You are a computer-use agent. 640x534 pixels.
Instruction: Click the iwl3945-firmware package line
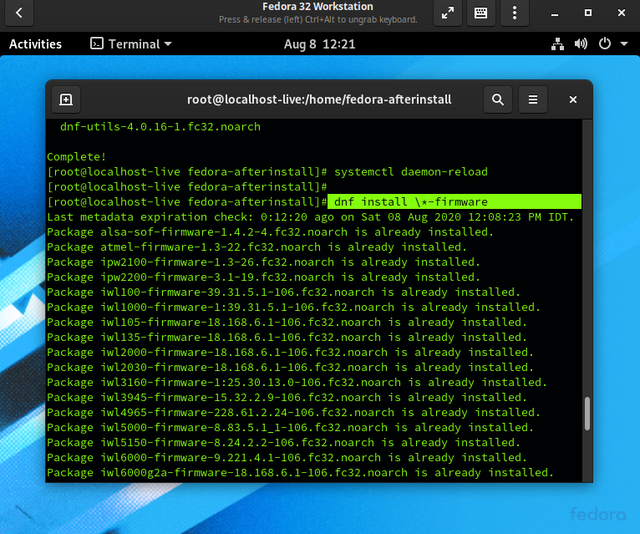pyautogui.click(x=287, y=397)
